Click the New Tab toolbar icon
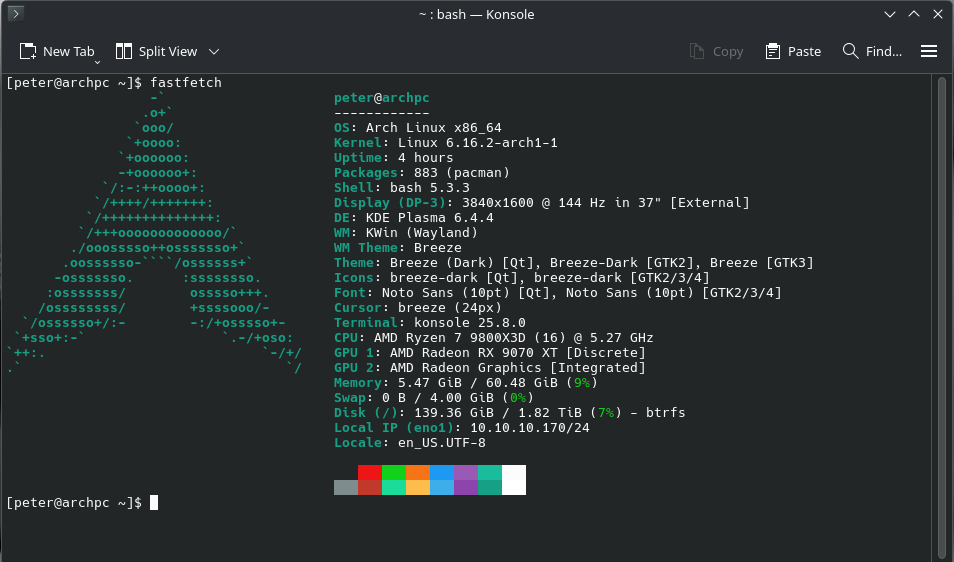Viewport: 954px width, 562px height. 27,51
